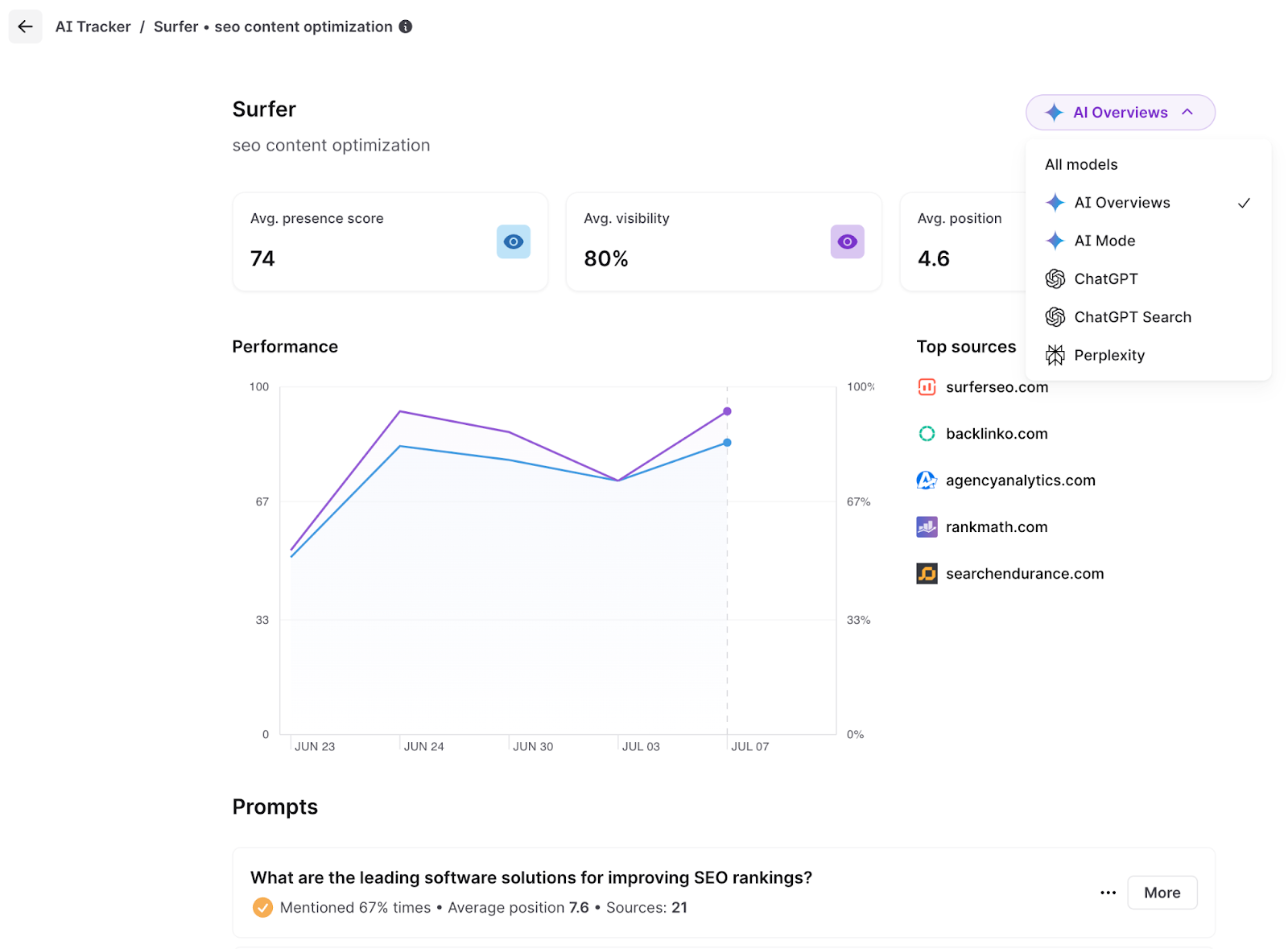Click the Prompts section heading
This screenshot has height=949, width=1288.
275,807
